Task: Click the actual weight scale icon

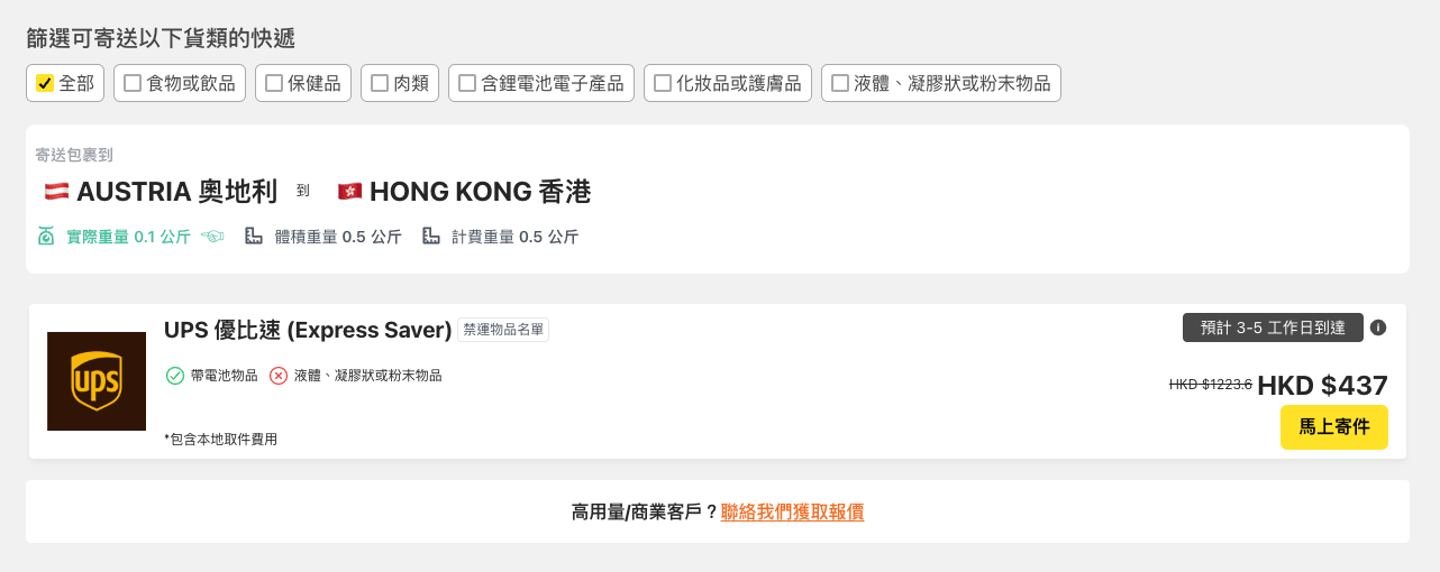Action: click(46, 237)
